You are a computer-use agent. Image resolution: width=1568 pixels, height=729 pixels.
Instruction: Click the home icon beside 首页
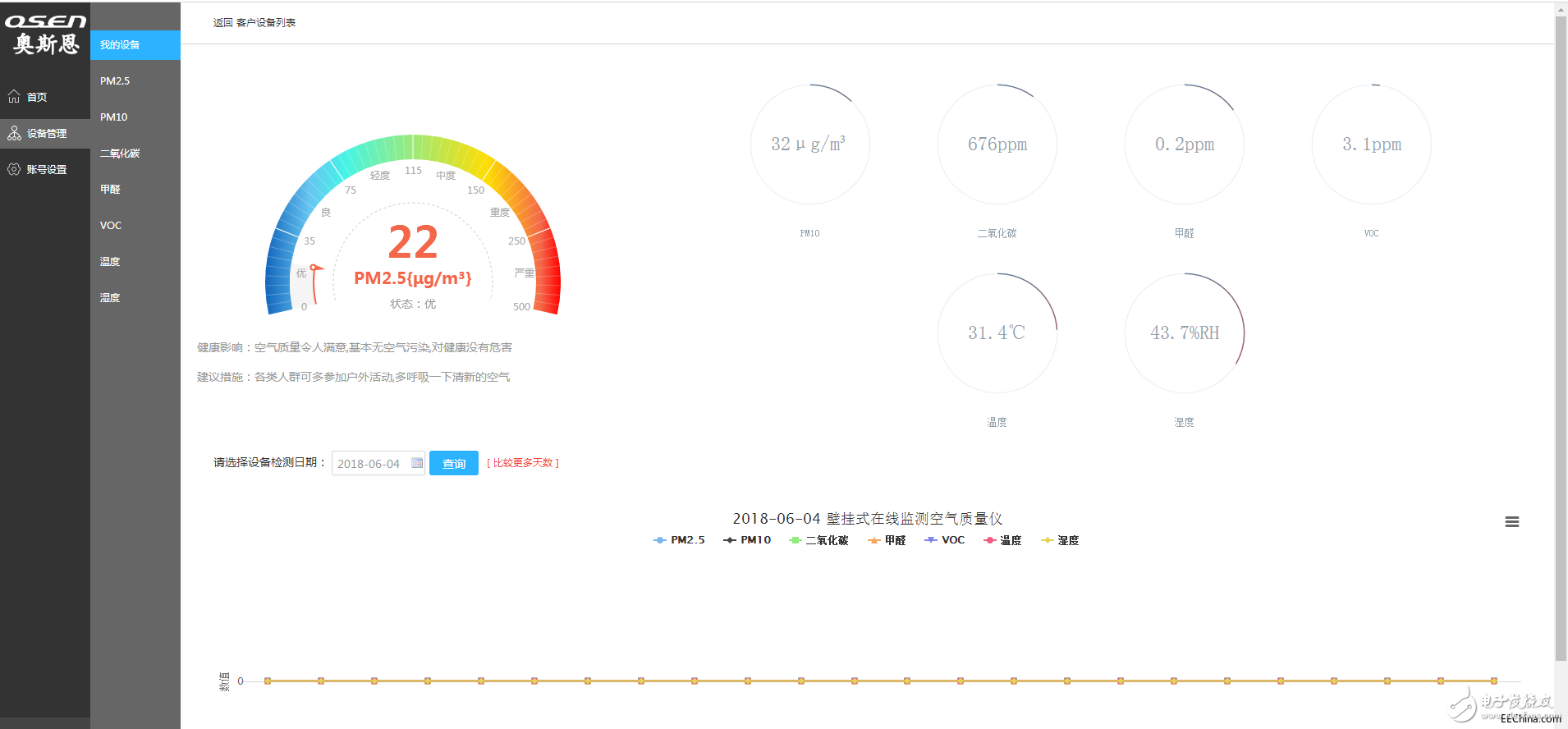[x=14, y=97]
